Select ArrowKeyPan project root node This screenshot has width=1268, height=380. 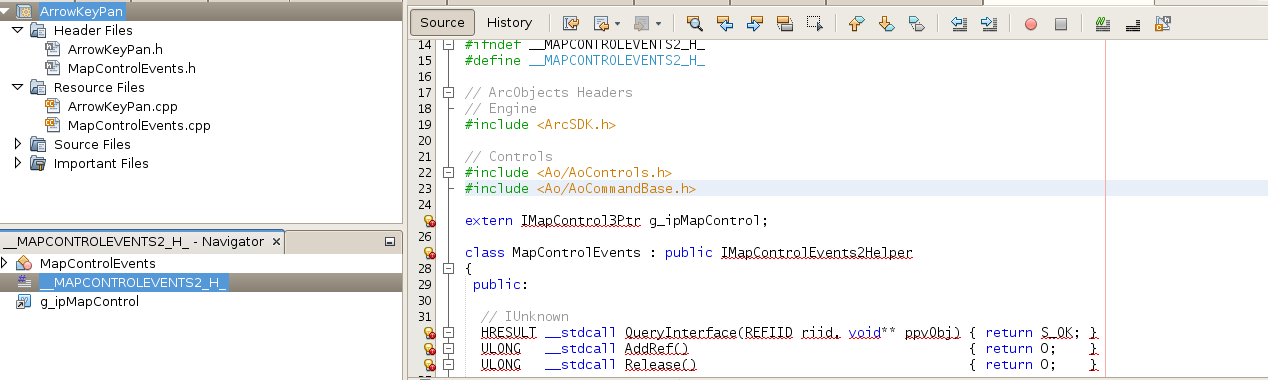(82, 12)
